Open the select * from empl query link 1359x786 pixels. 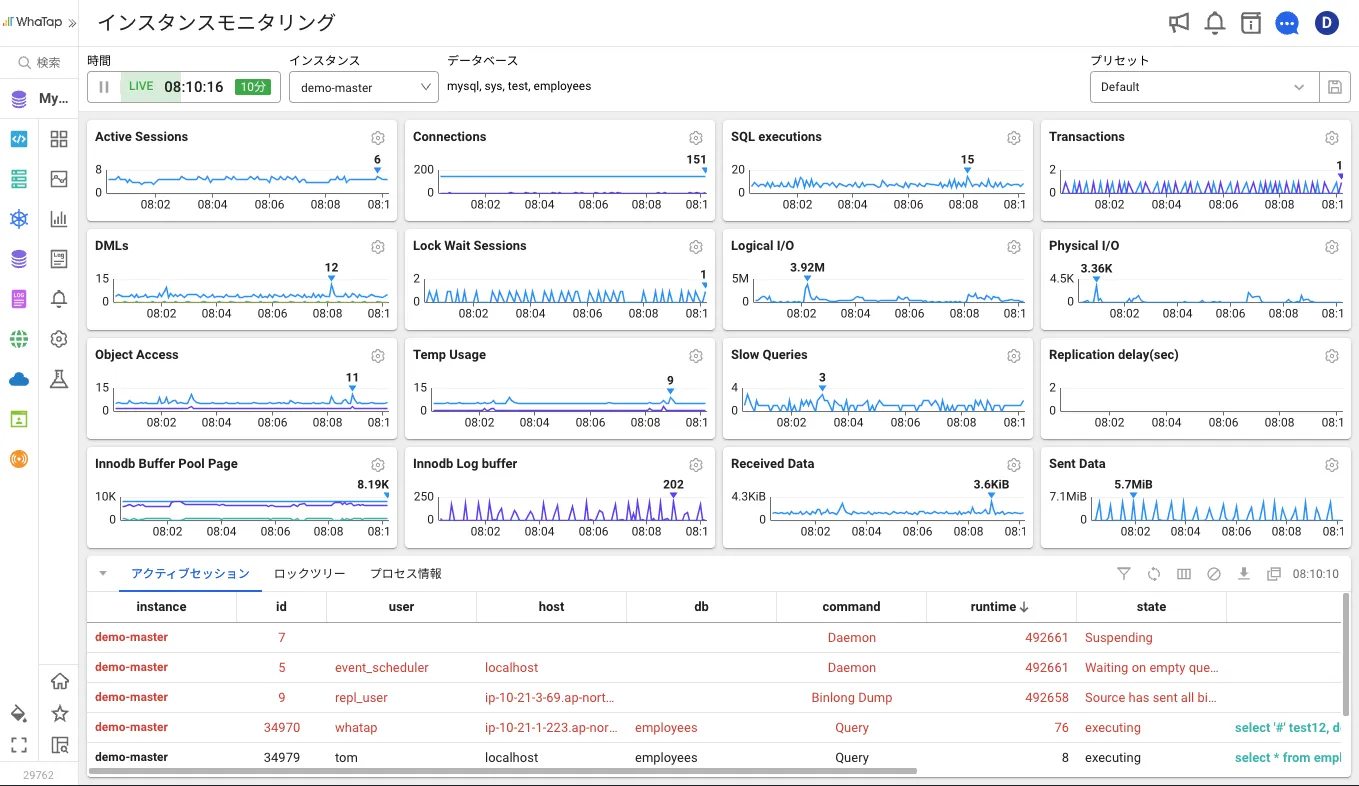click(x=1288, y=758)
